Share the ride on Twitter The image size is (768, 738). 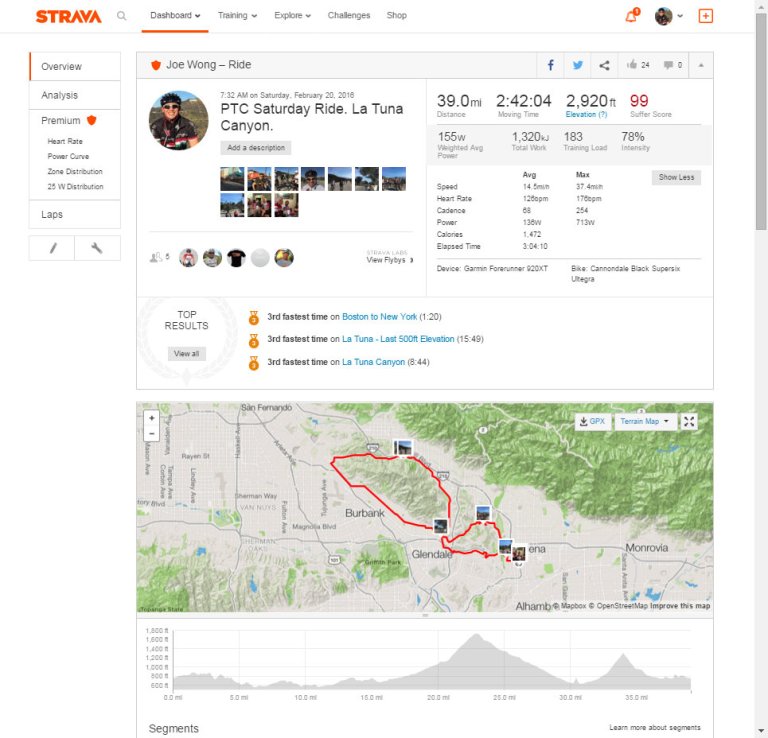tap(577, 65)
